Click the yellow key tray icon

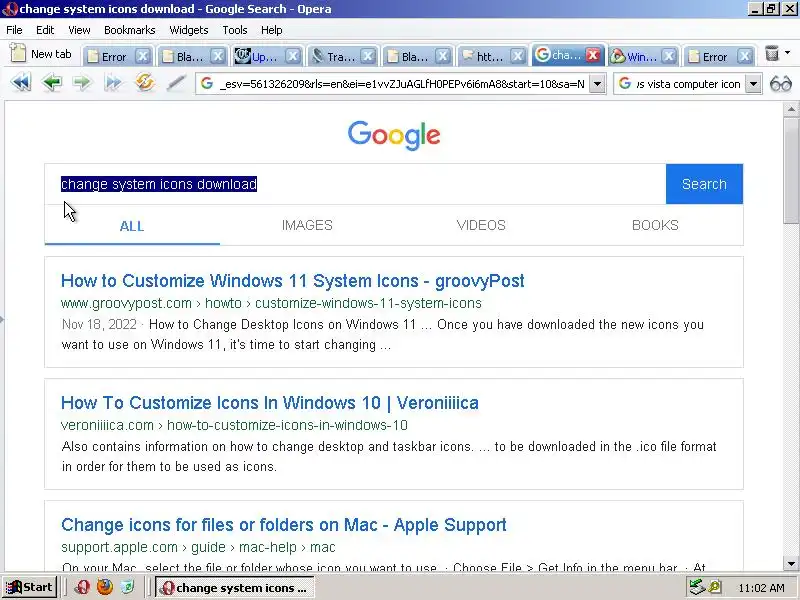click(714, 587)
